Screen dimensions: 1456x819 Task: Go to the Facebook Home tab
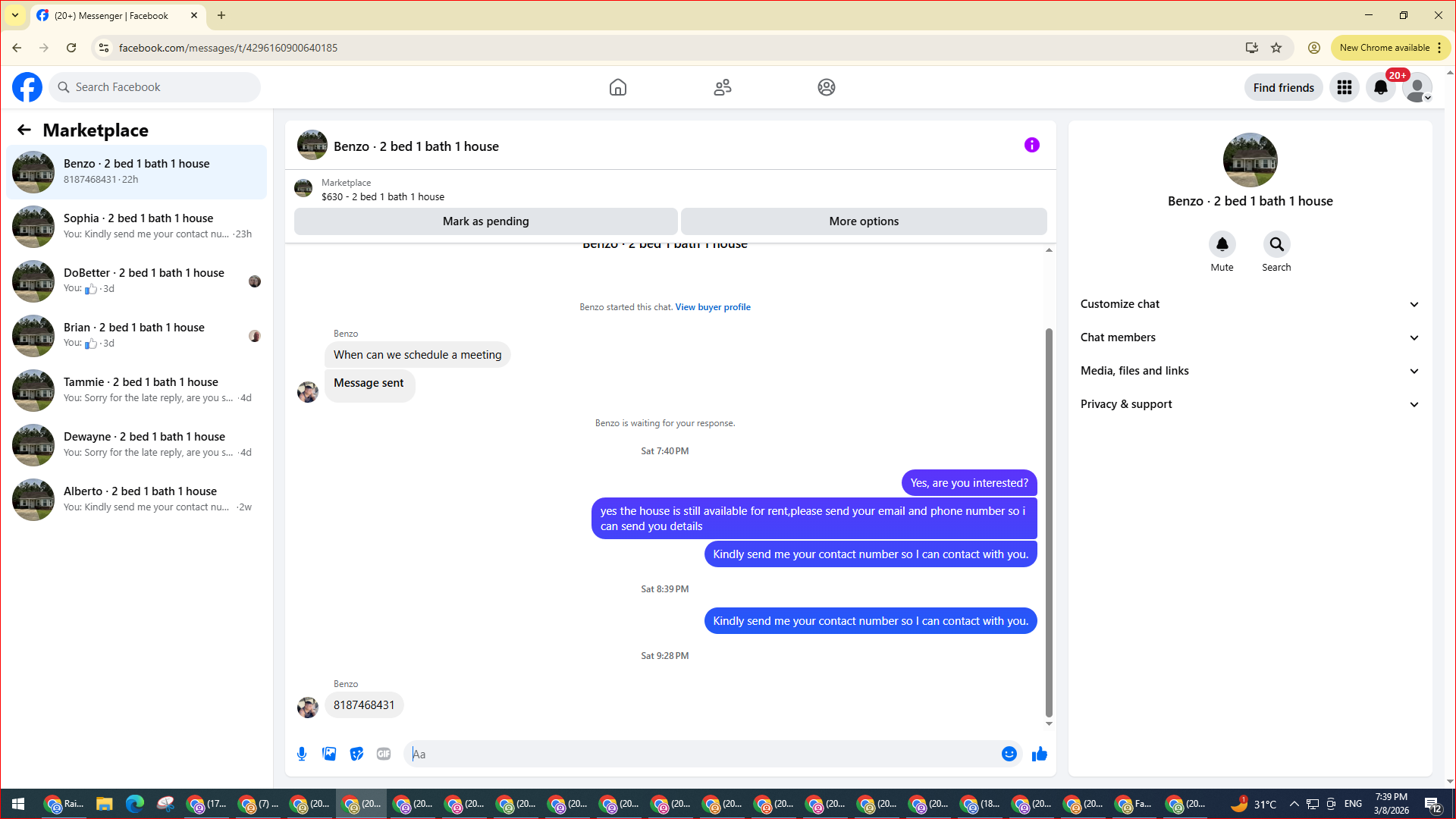tap(617, 87)
